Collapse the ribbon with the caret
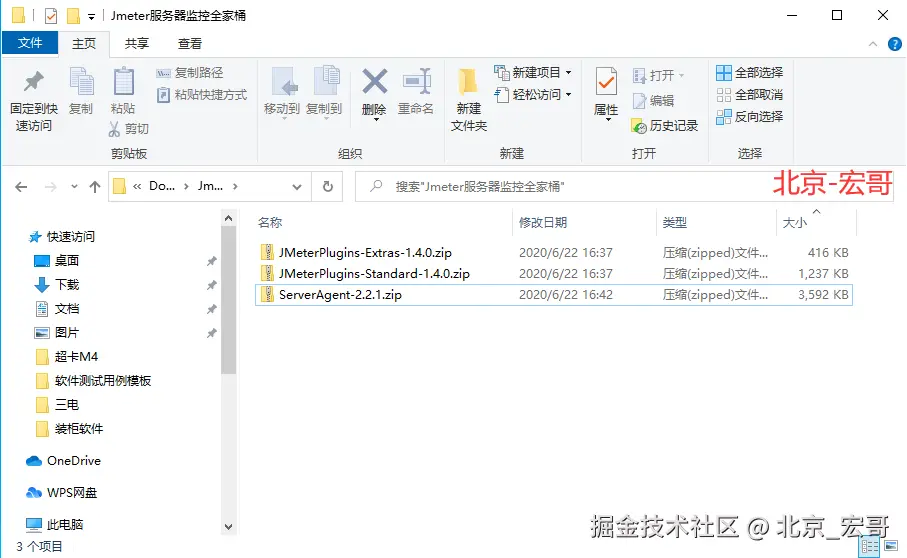This screenshot has width=907, height=558. point(873,44)
